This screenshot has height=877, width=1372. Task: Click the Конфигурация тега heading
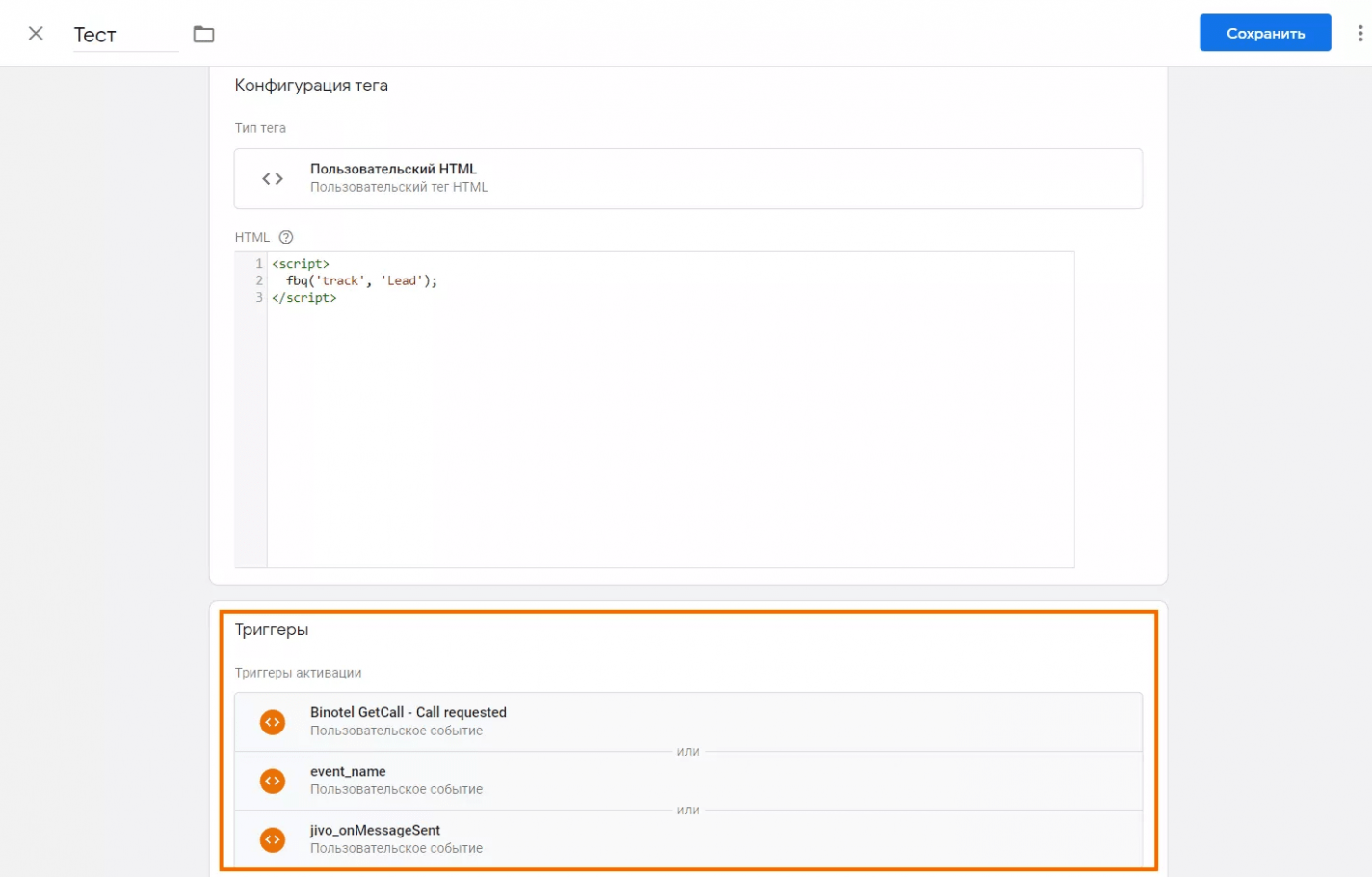coord(311,85)
